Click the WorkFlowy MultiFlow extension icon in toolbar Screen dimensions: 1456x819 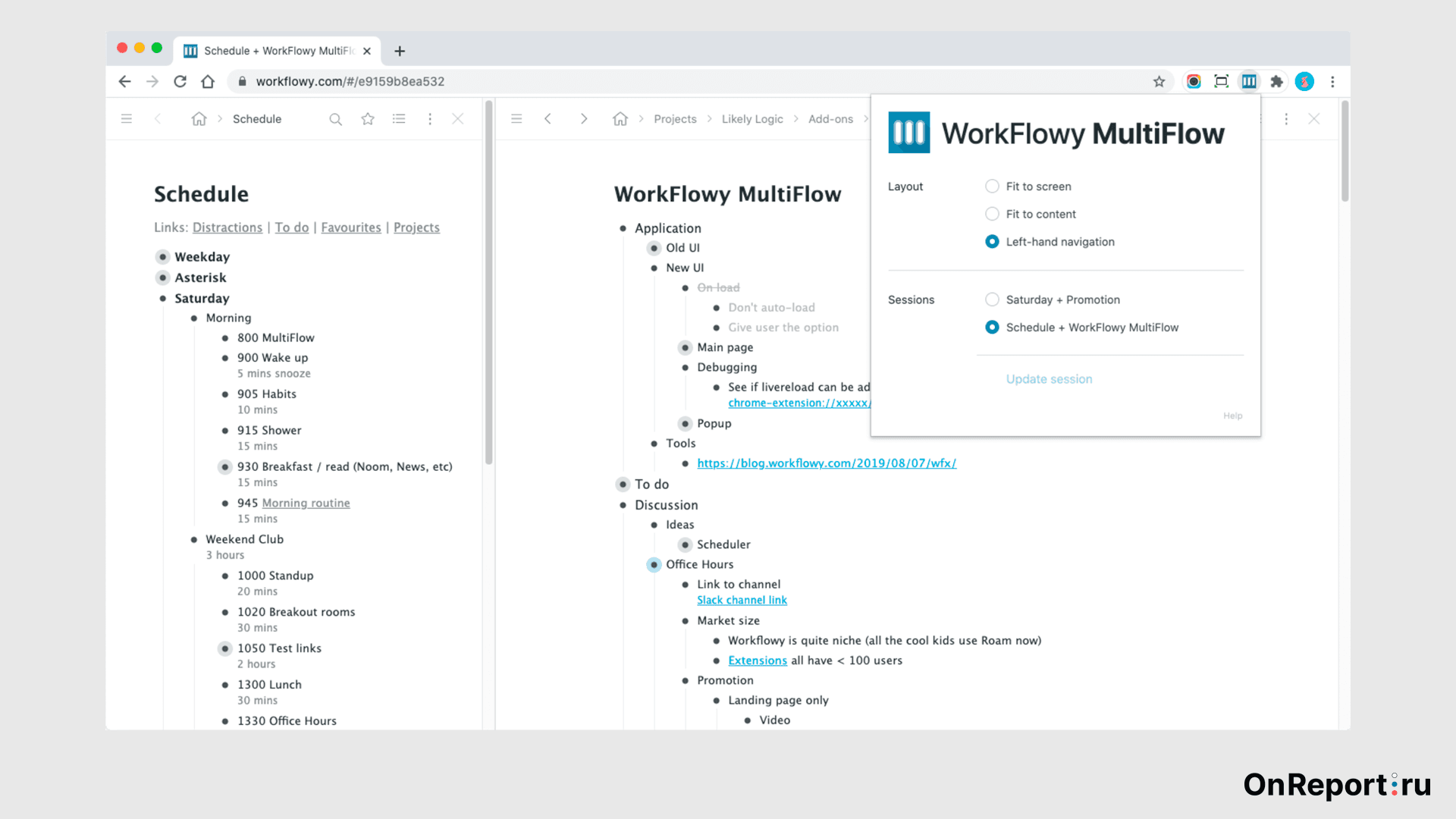(1249, 82)
